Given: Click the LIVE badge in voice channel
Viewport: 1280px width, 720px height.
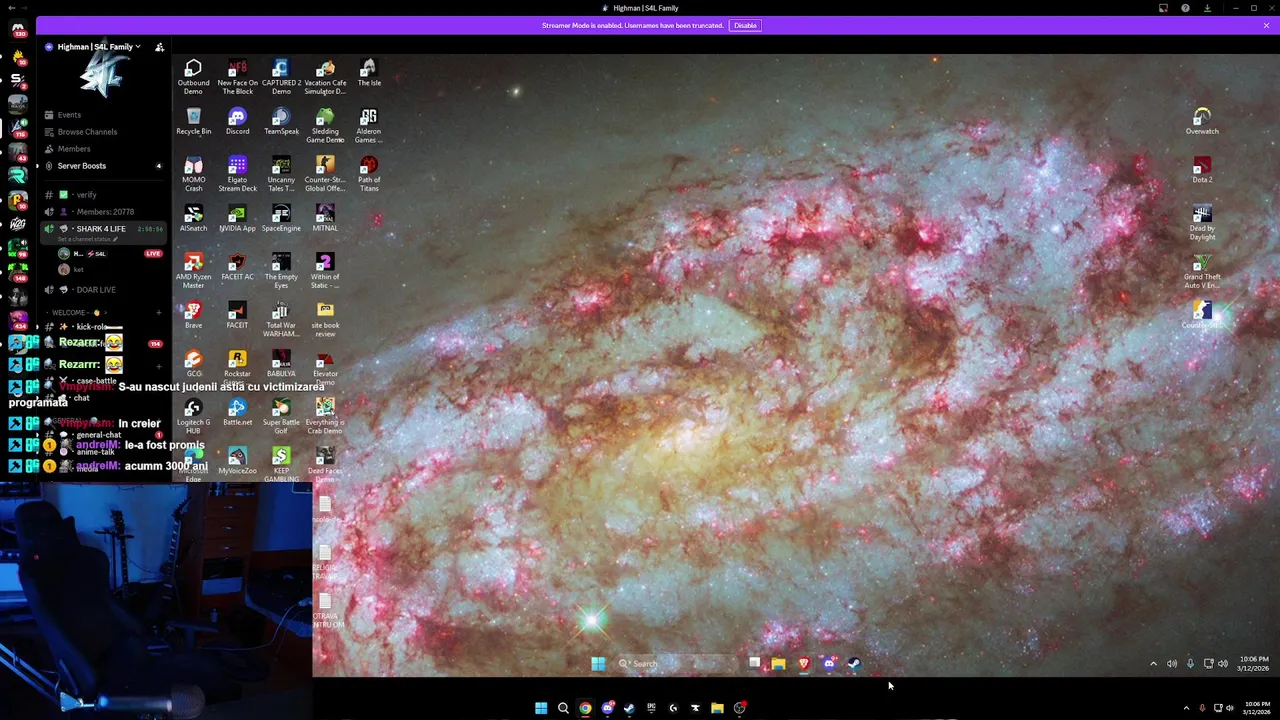Looking at the screenshot, I should click(x=153, y=254).
